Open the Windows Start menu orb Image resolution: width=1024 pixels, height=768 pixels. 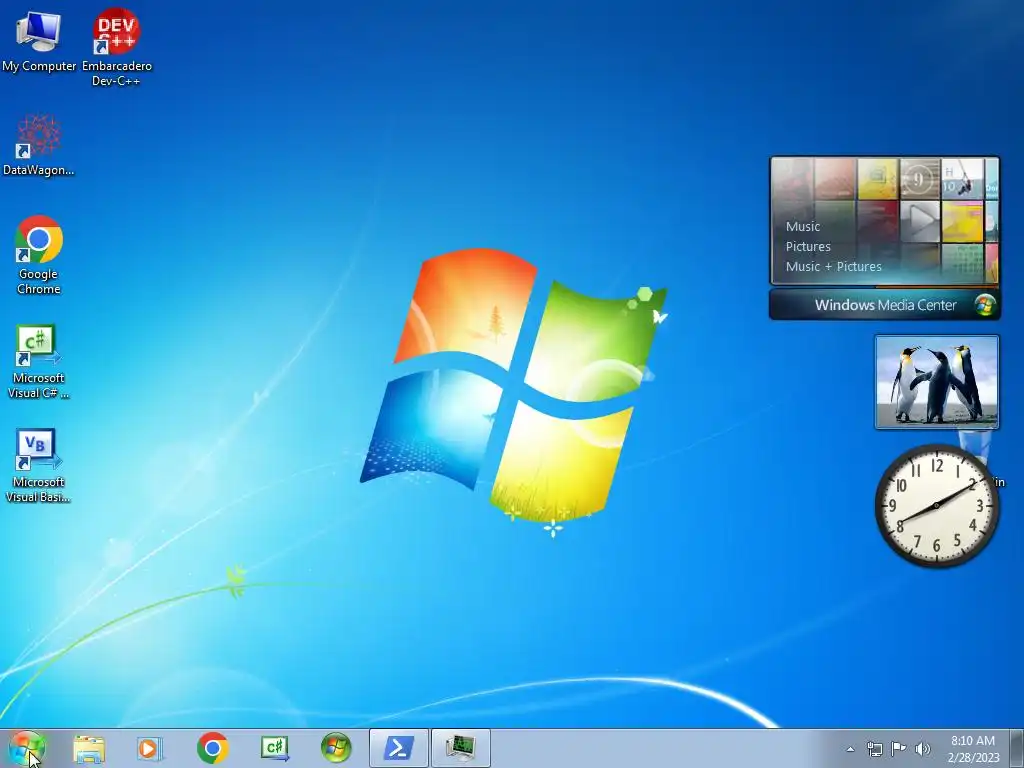[x=27, y=748]
